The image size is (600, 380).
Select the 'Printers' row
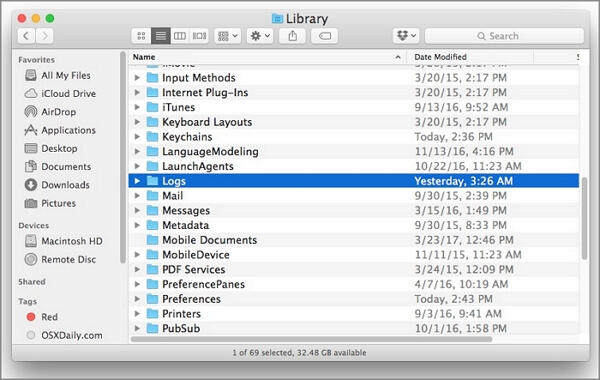[x=354, y=314]
